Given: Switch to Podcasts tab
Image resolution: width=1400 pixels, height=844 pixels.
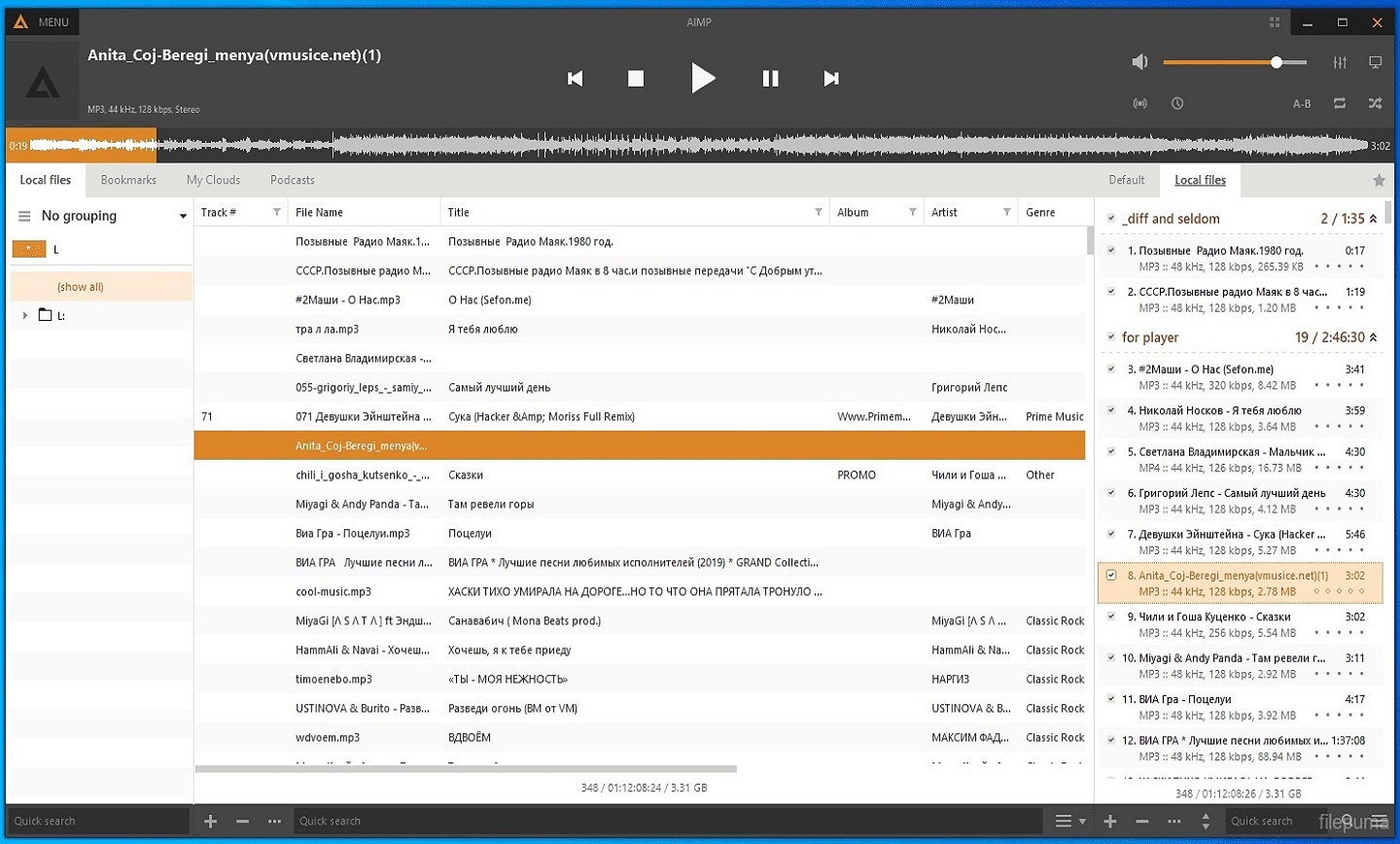Looking at the screenshot, I should 292,180.
